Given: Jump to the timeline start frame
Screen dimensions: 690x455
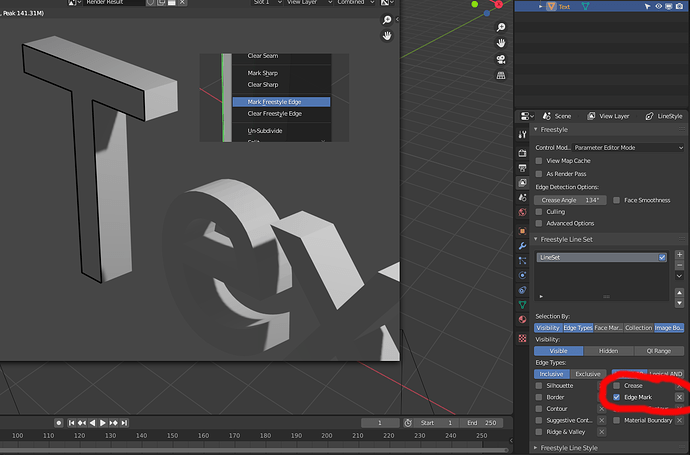Looking at the screenshot, I should [71, 423].
